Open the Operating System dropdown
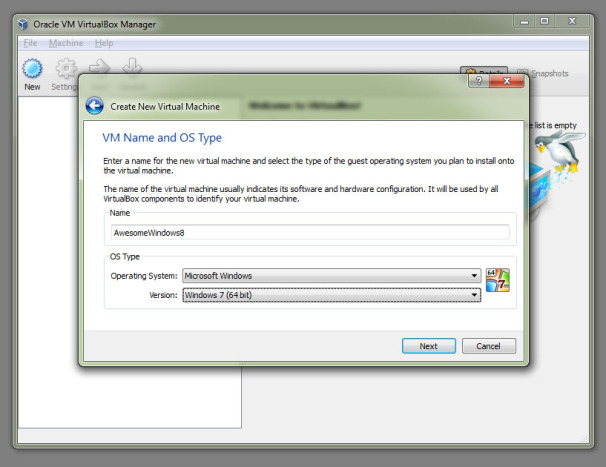The width and height of the screenshot is (606, 467). [x=332, y=276]
